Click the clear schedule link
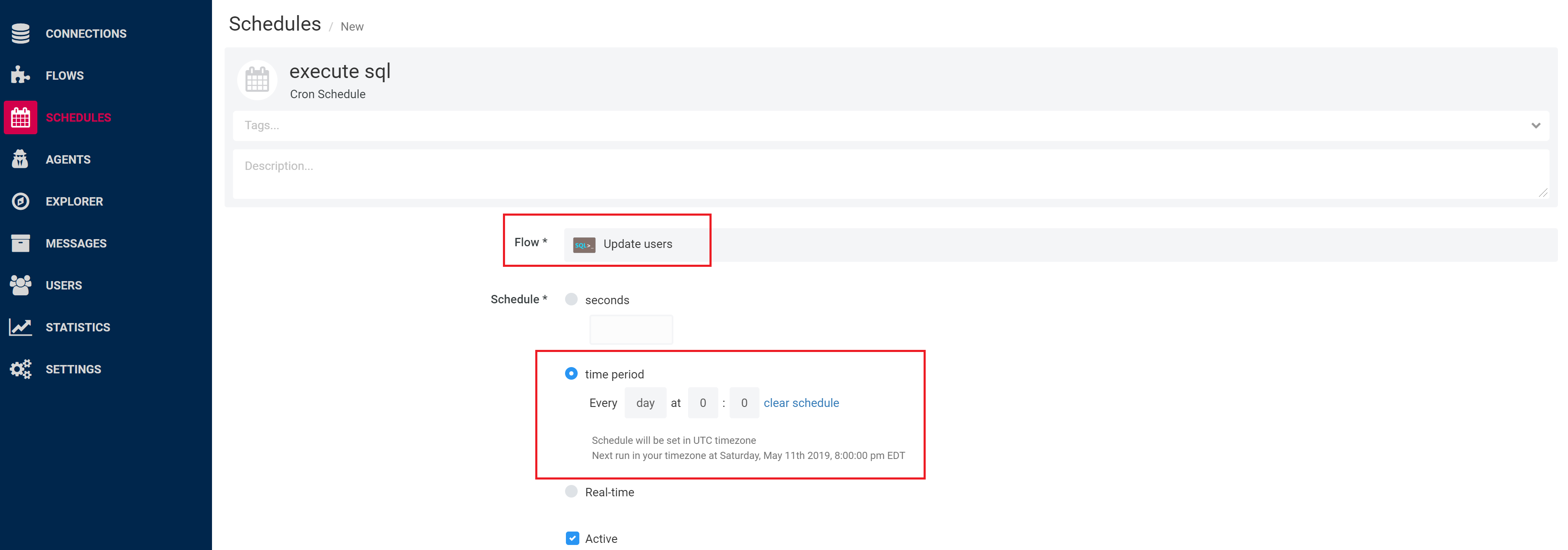Image resolution: width=1568 pixels, height=550 pixels. [801, 403]
